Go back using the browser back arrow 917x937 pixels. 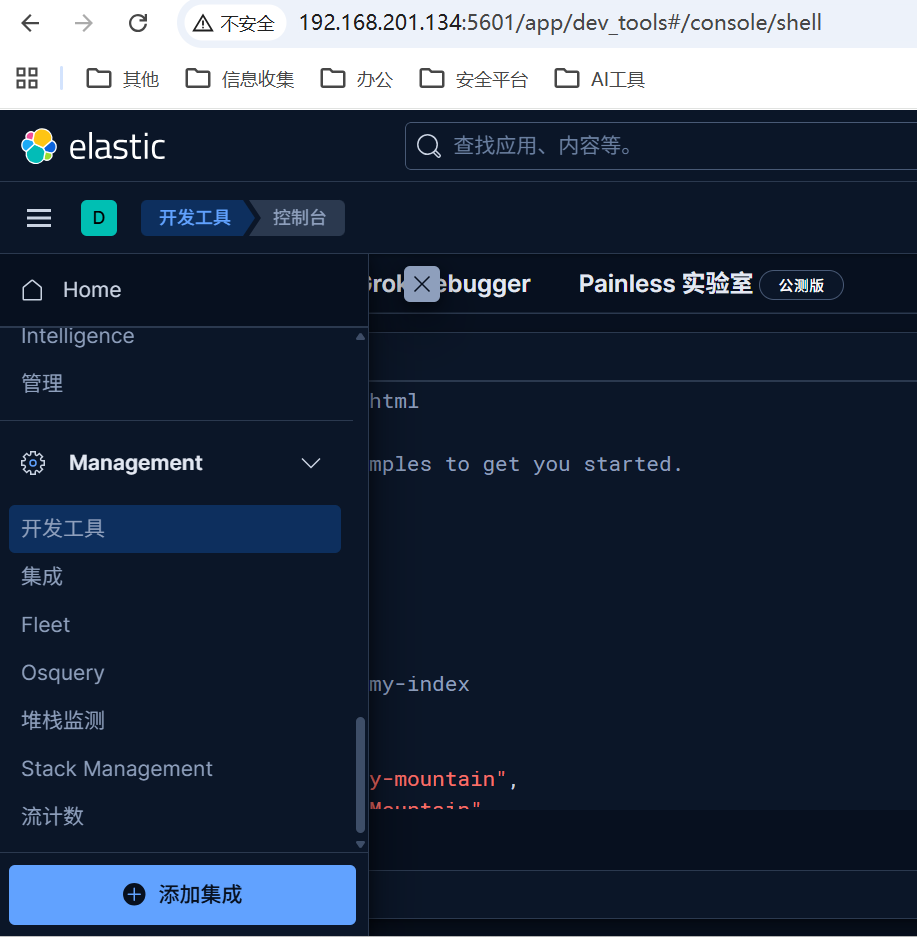30,23
